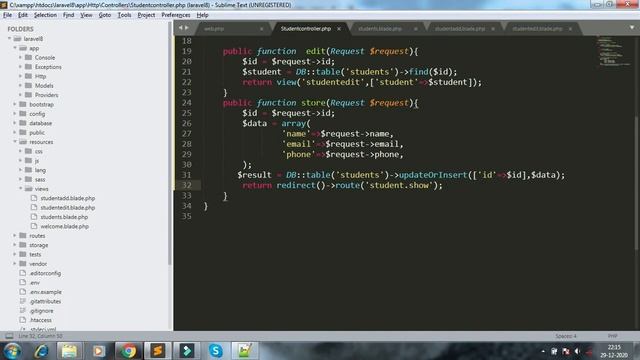Image resolution: width=640 pixels, height=360 pixels.
Task: Close the Studentcontroller.php tab
Action: tap(339, 29)
